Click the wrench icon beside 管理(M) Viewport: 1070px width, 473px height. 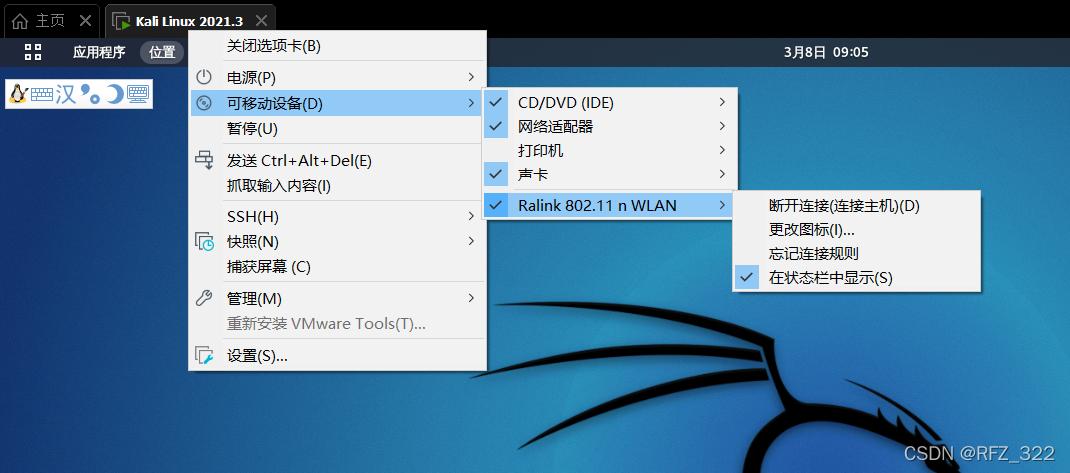[203, 298]
